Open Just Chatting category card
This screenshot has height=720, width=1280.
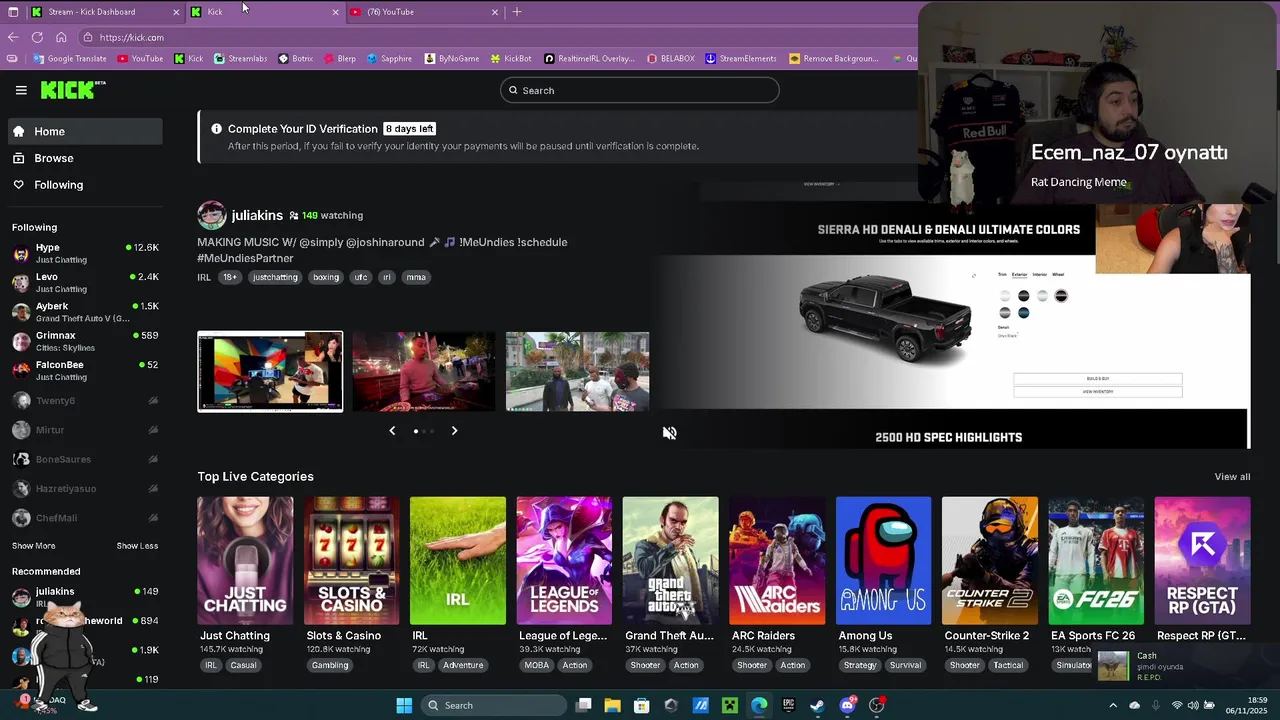245,561
